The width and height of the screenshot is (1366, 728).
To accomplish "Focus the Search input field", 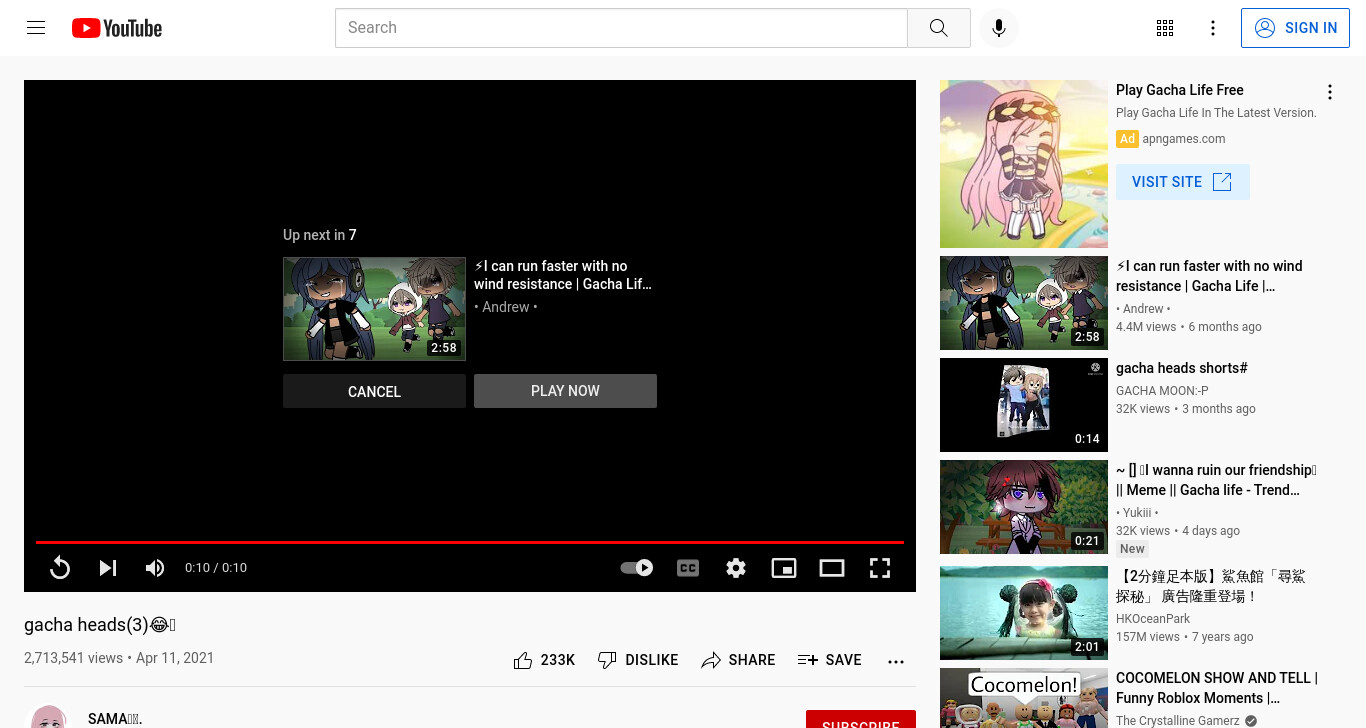I will (621, 28).
